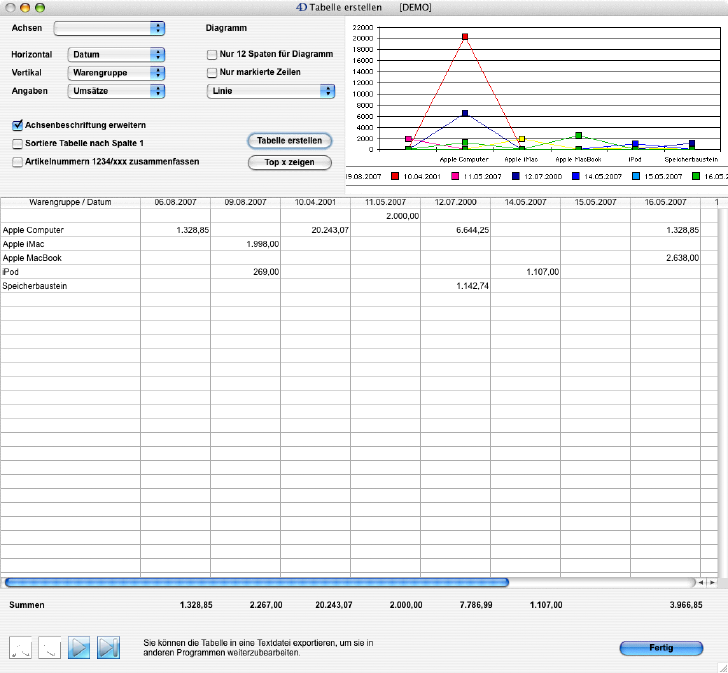Enable Sortiere Tabelle nach Spalte 1
Screen dimensions: 728x673
tap(18, 143)
